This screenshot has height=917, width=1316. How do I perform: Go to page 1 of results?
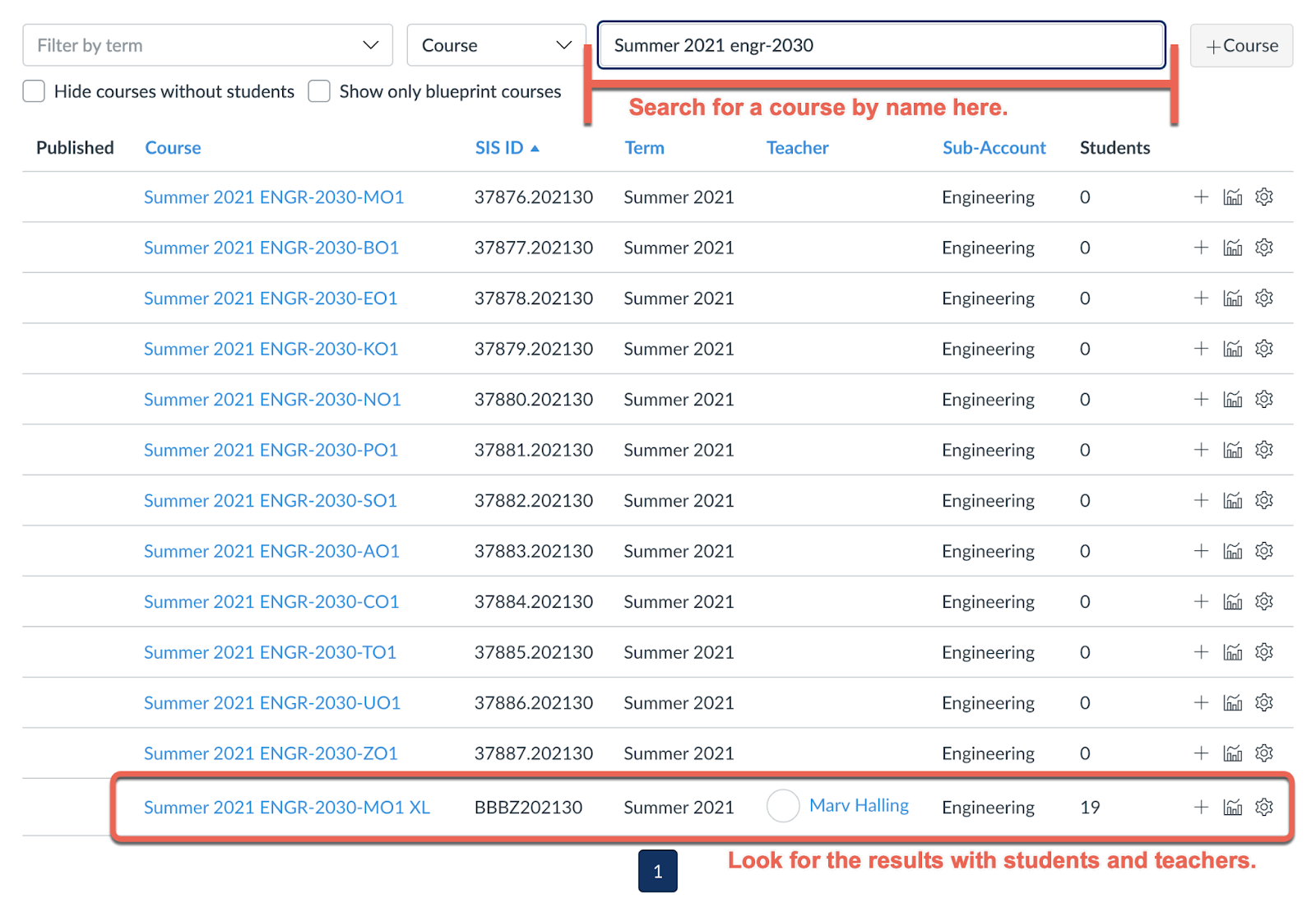click(658, 871)
